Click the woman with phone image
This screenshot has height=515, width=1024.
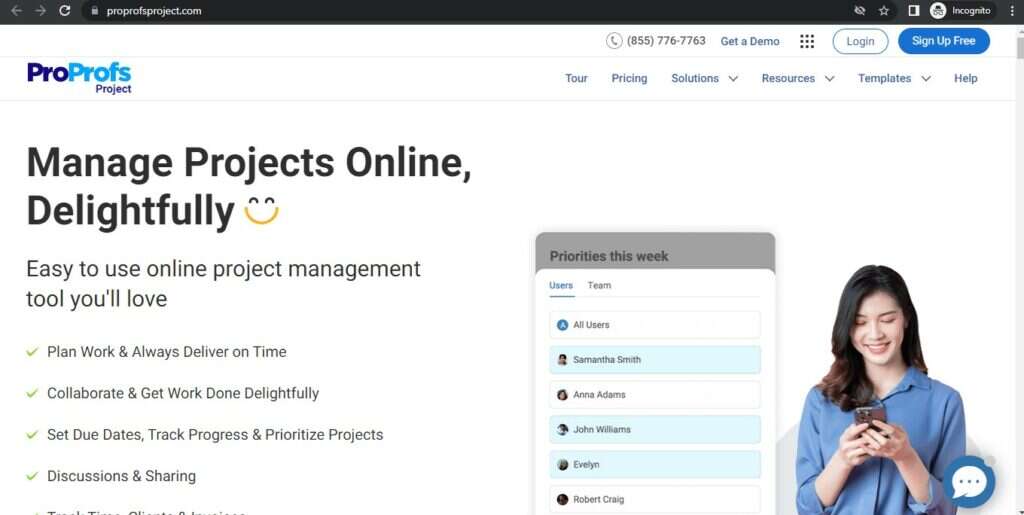(882, 390)
